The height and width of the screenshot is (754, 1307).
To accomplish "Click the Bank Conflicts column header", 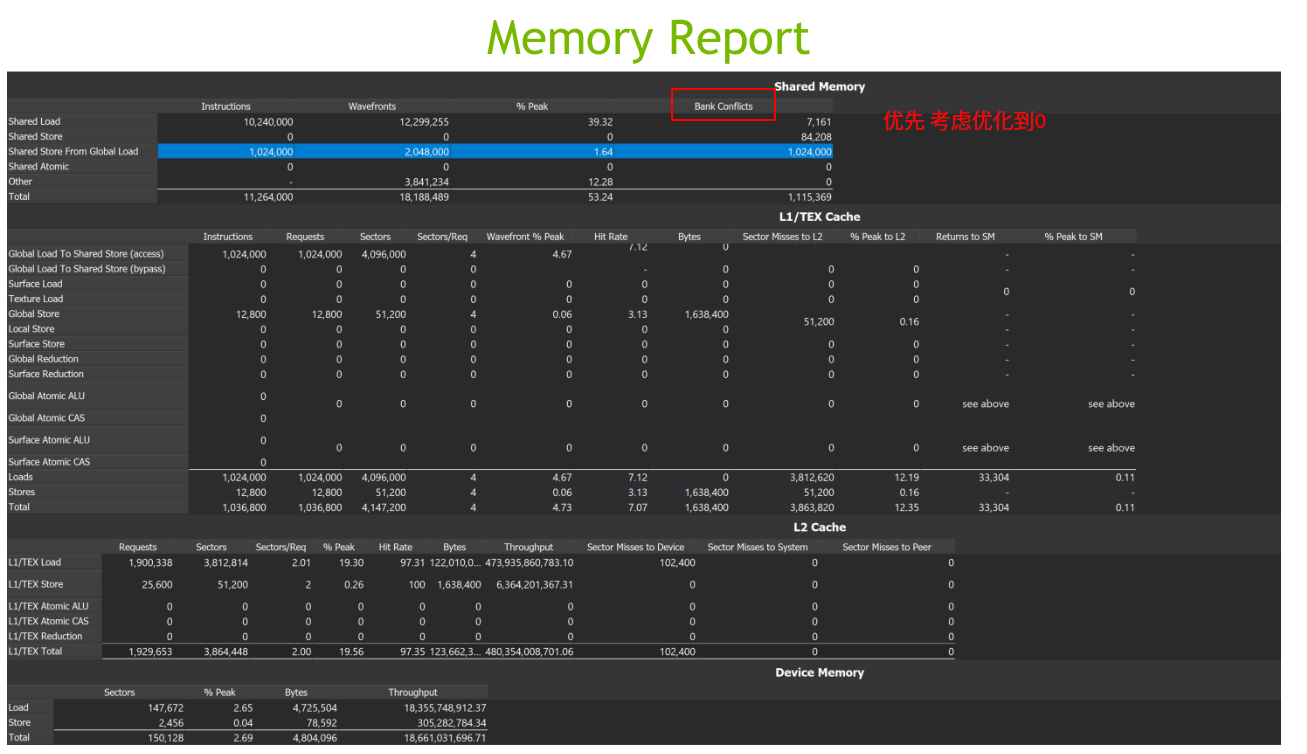I will [x=723, y=106].
